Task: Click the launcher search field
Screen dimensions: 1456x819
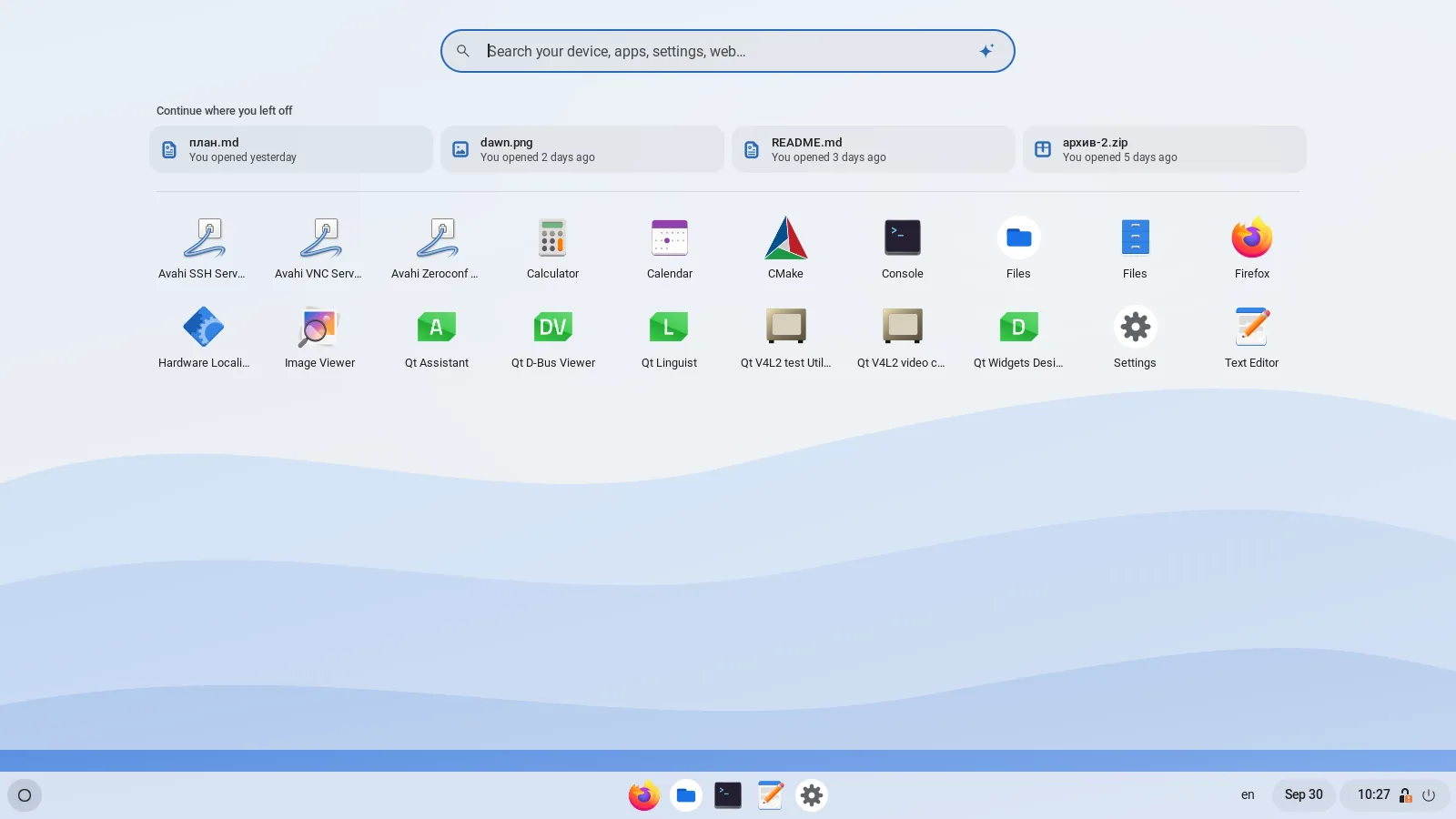Action: [727, 51]
